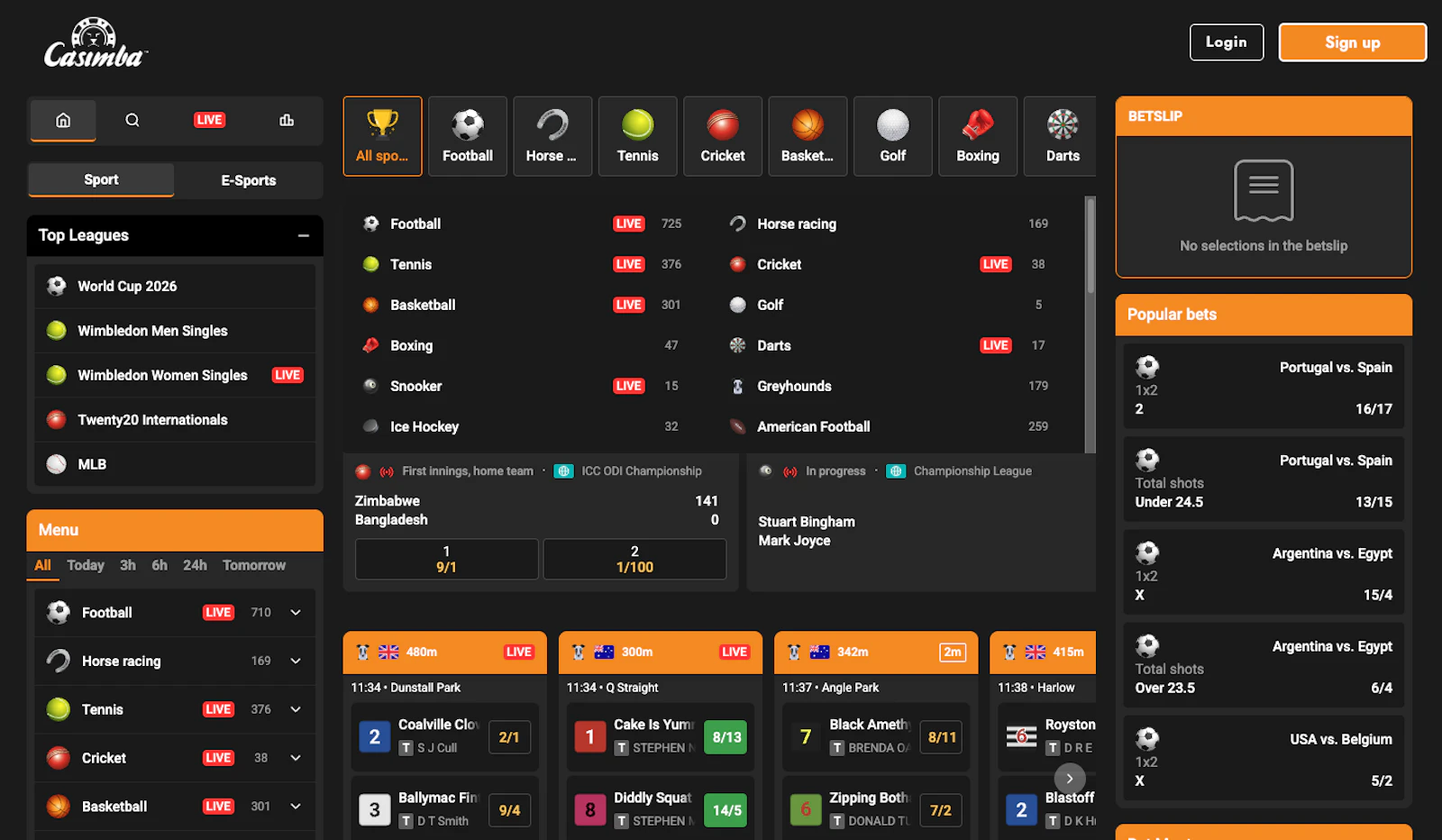Viewport: 1442px width, 840px height.
Task: Add Portugal vs. Spain 1x2 popular bet
Action: tap(1264, 388)
